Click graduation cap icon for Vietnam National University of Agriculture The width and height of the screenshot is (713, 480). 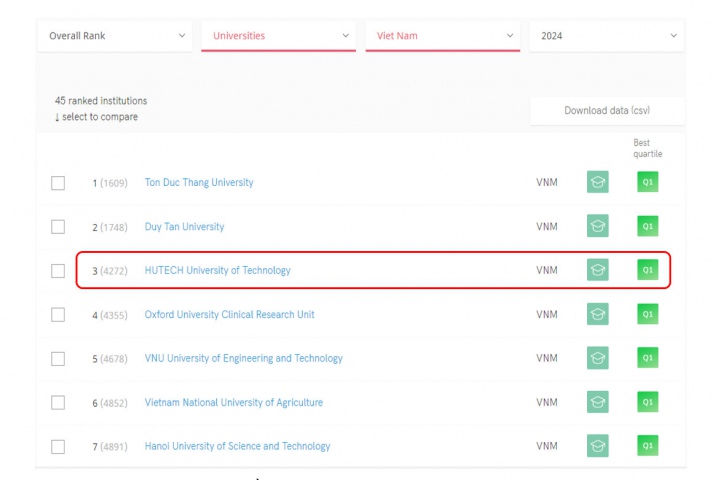point(598,402)
